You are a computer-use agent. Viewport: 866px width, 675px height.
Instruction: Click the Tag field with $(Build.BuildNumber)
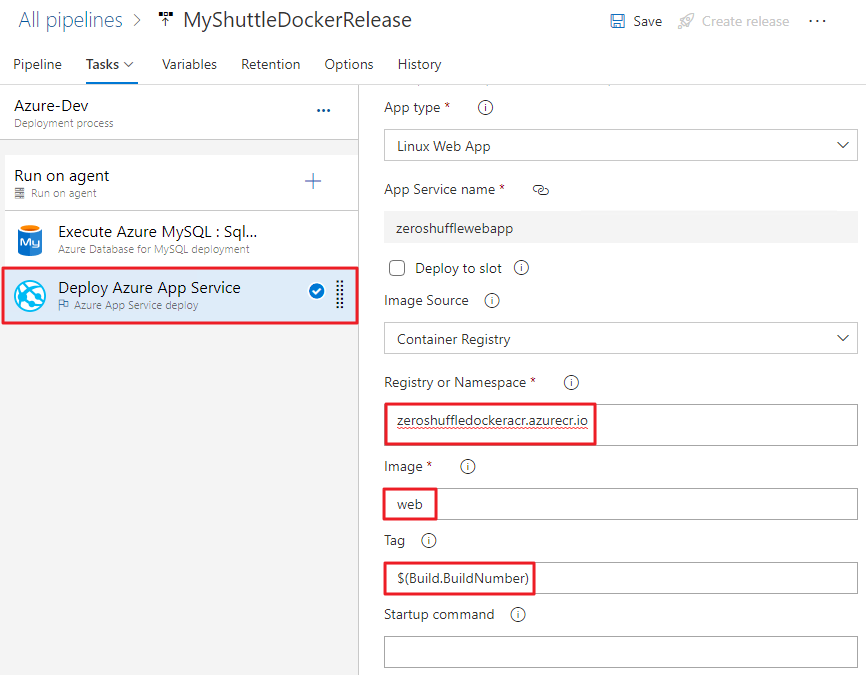pyautogui.click(x=621, y=578)
